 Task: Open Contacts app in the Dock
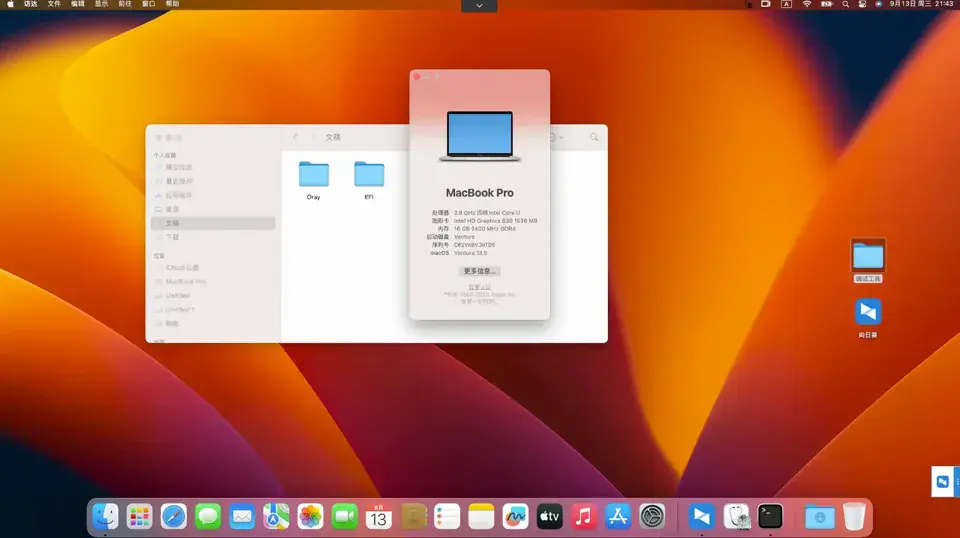(x=413, y=517)
